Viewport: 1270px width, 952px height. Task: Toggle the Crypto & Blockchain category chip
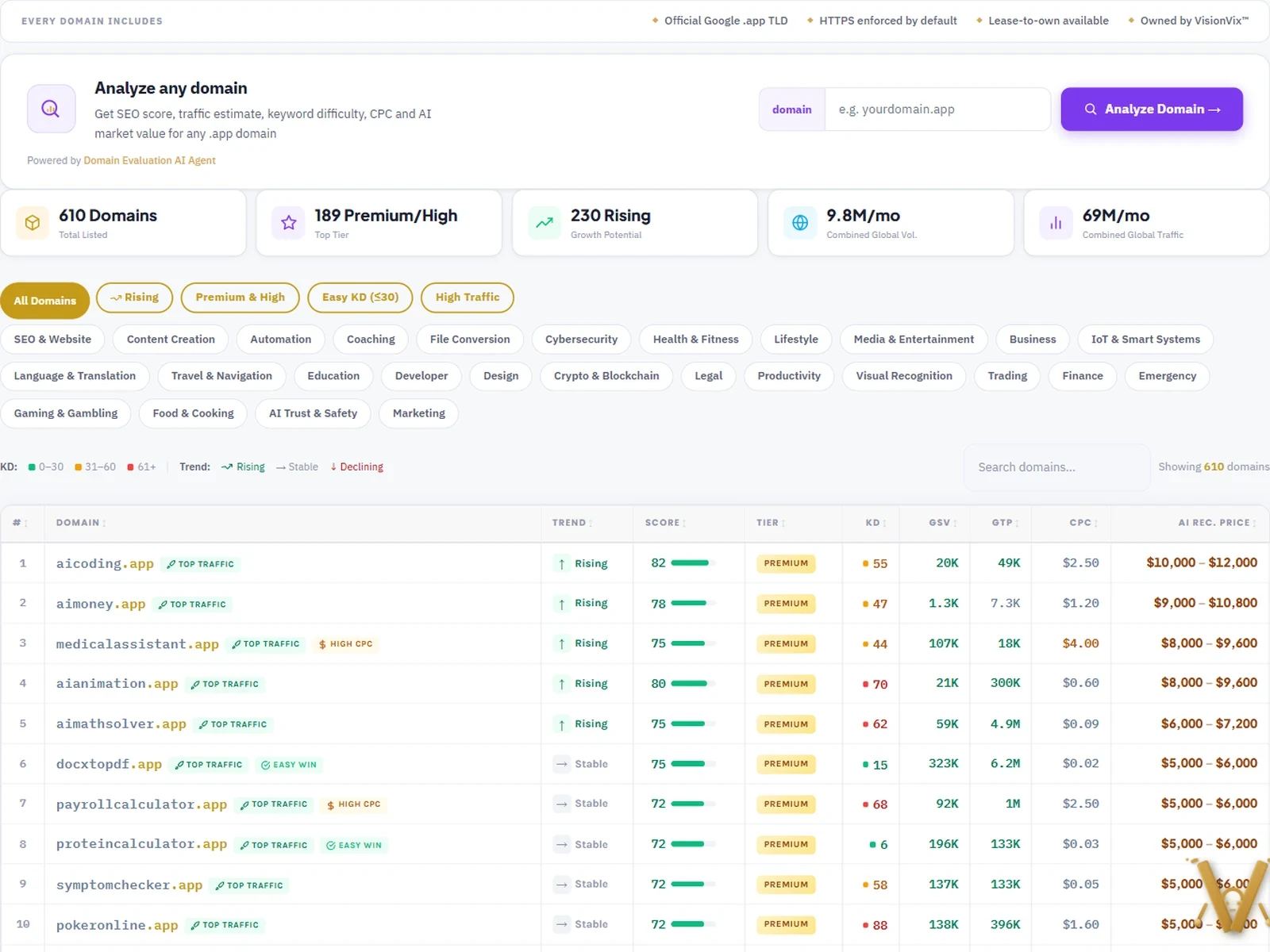click(606, 376)
